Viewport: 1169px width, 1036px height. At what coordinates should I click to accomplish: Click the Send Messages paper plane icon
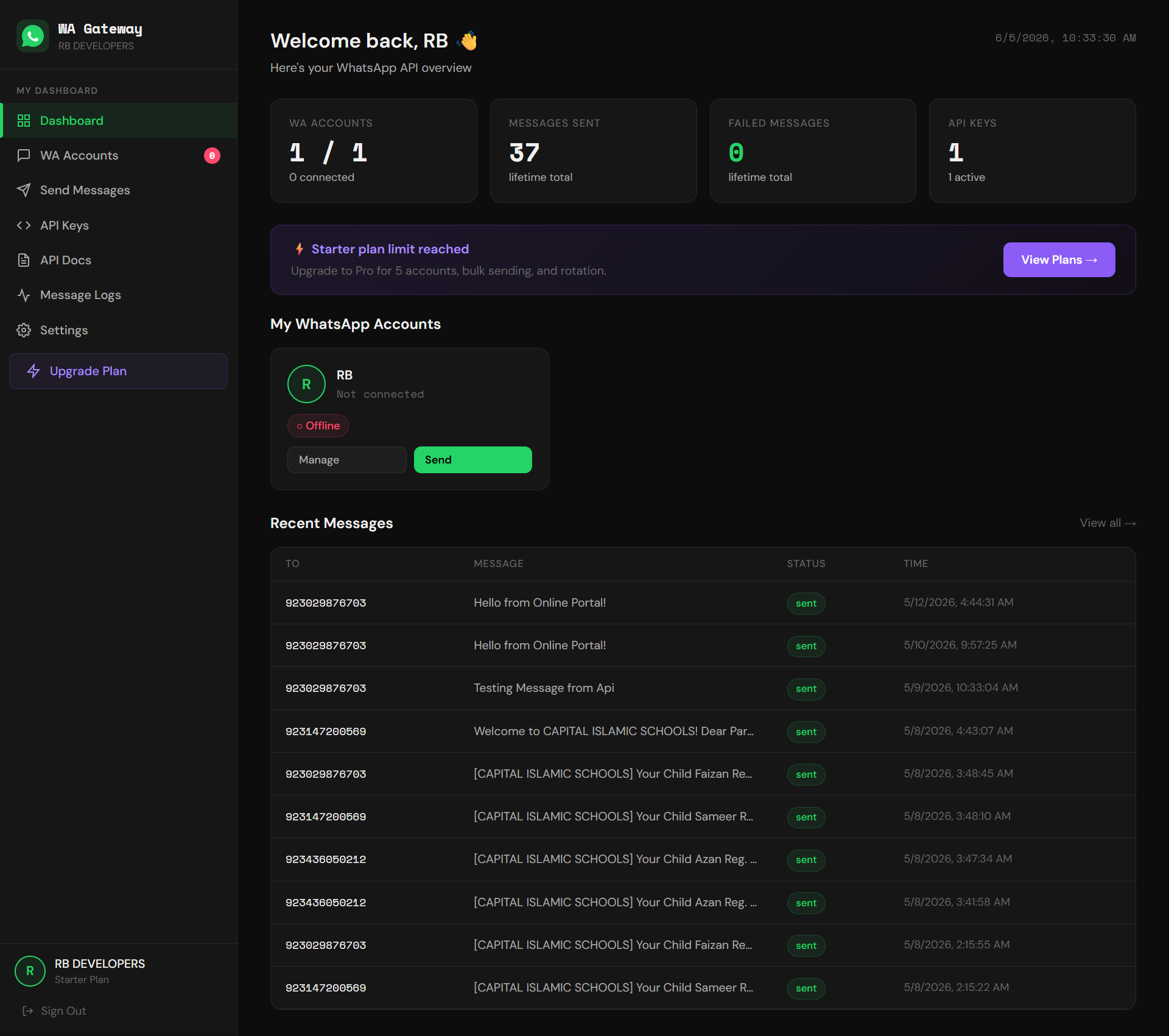(24, 190)
